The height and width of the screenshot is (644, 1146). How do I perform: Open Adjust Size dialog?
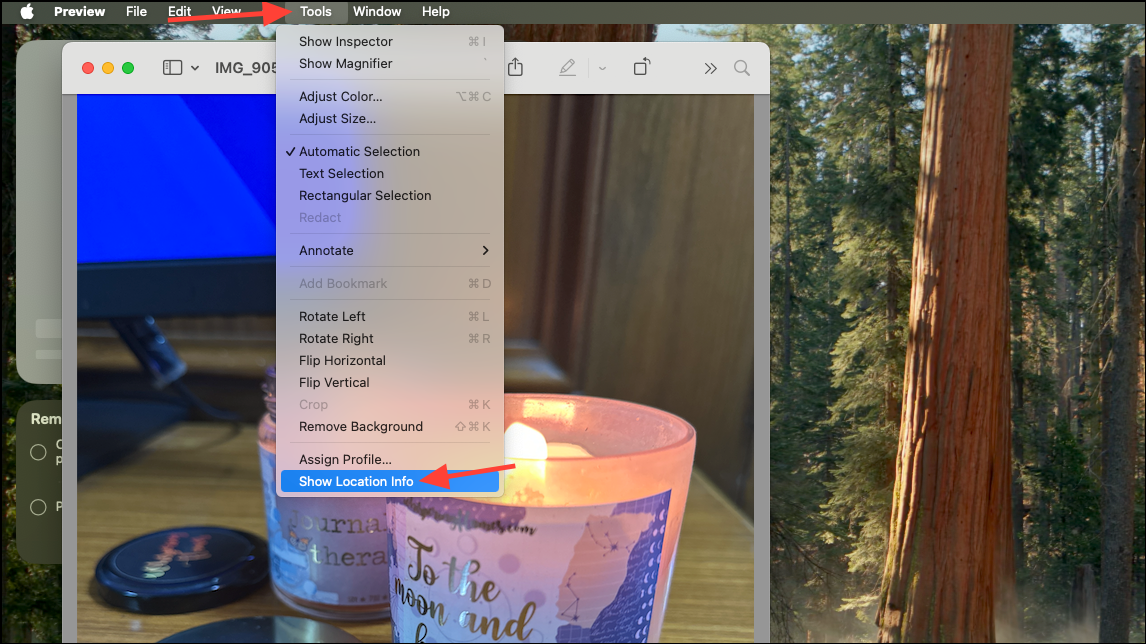(390, 118)
